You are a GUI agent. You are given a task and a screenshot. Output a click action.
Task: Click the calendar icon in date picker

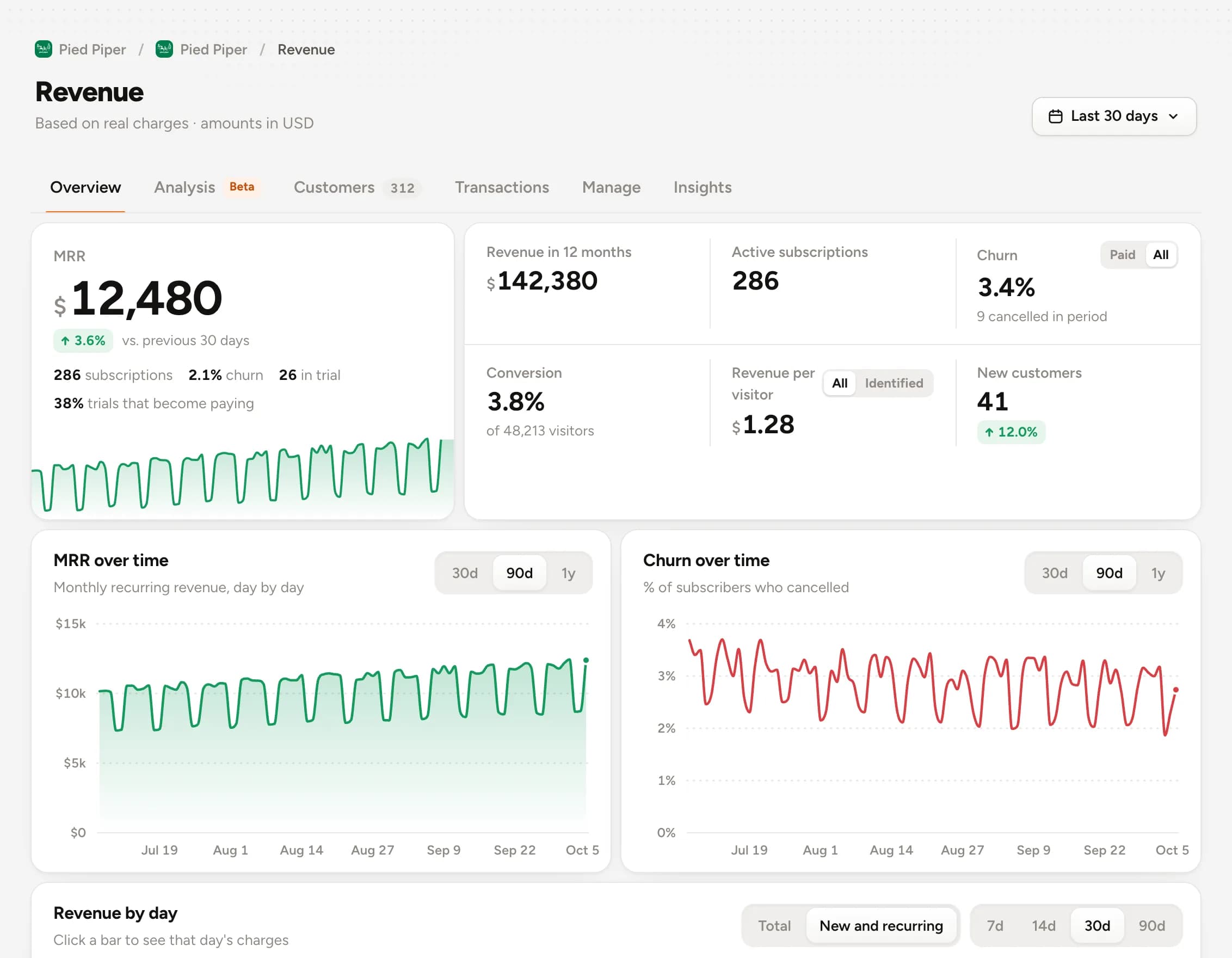(x=1055, y=116)
